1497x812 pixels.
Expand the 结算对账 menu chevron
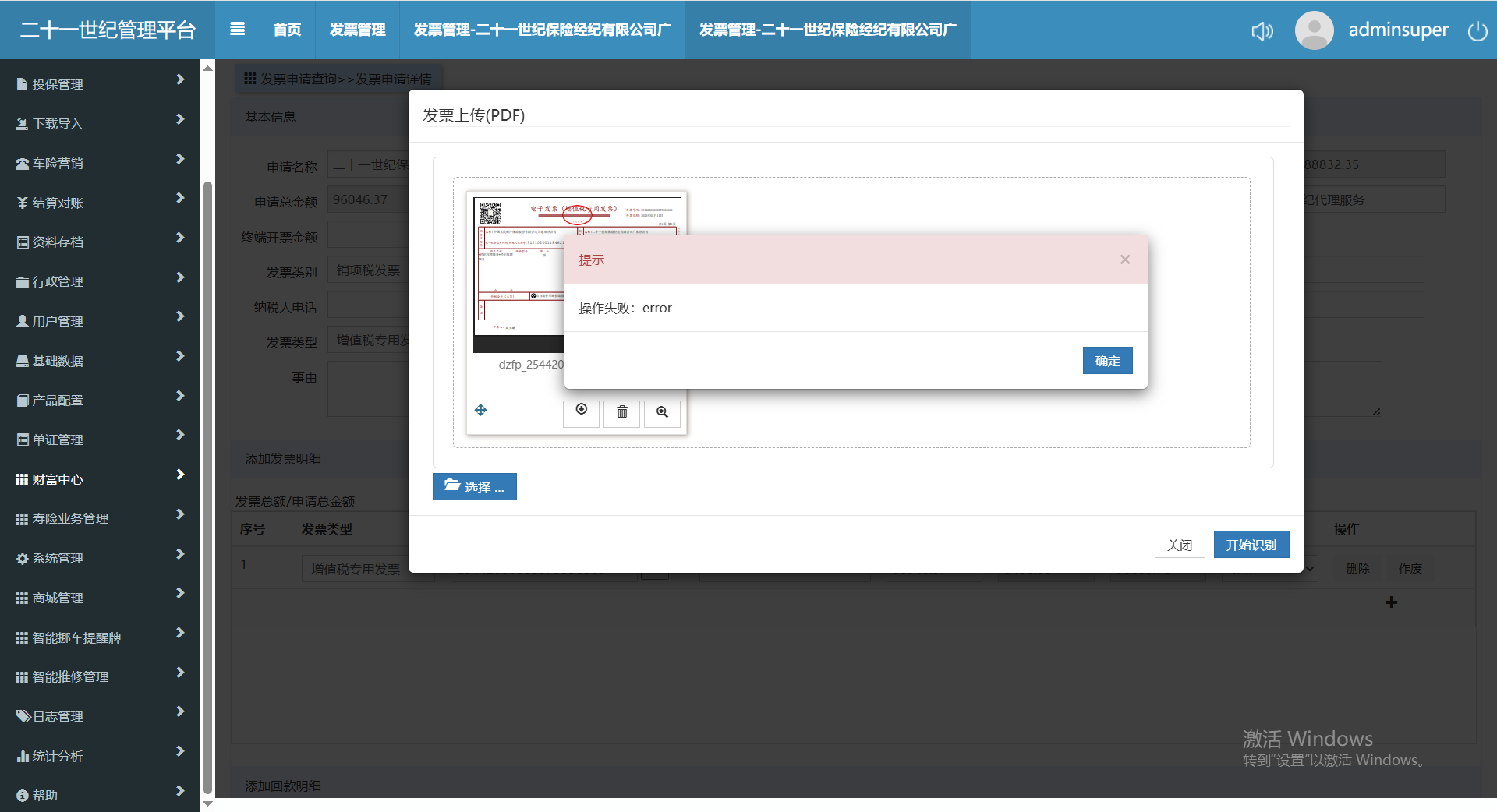(x=180, y=198)
